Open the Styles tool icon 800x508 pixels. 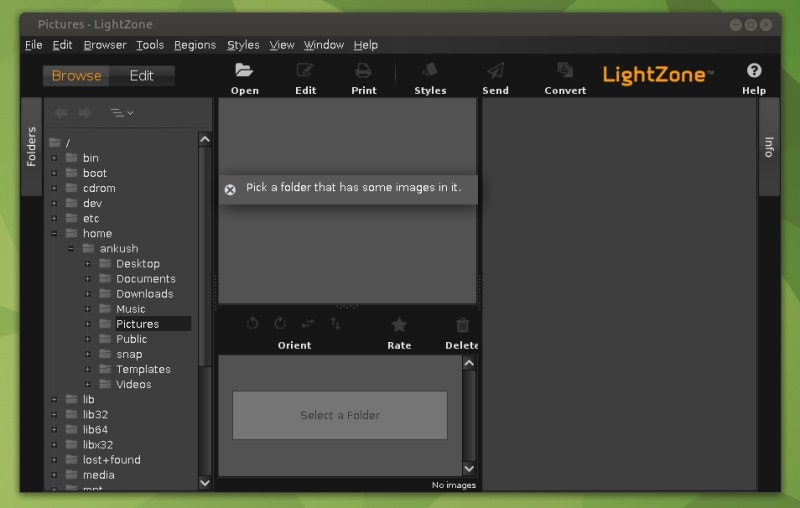pos(430,70)
